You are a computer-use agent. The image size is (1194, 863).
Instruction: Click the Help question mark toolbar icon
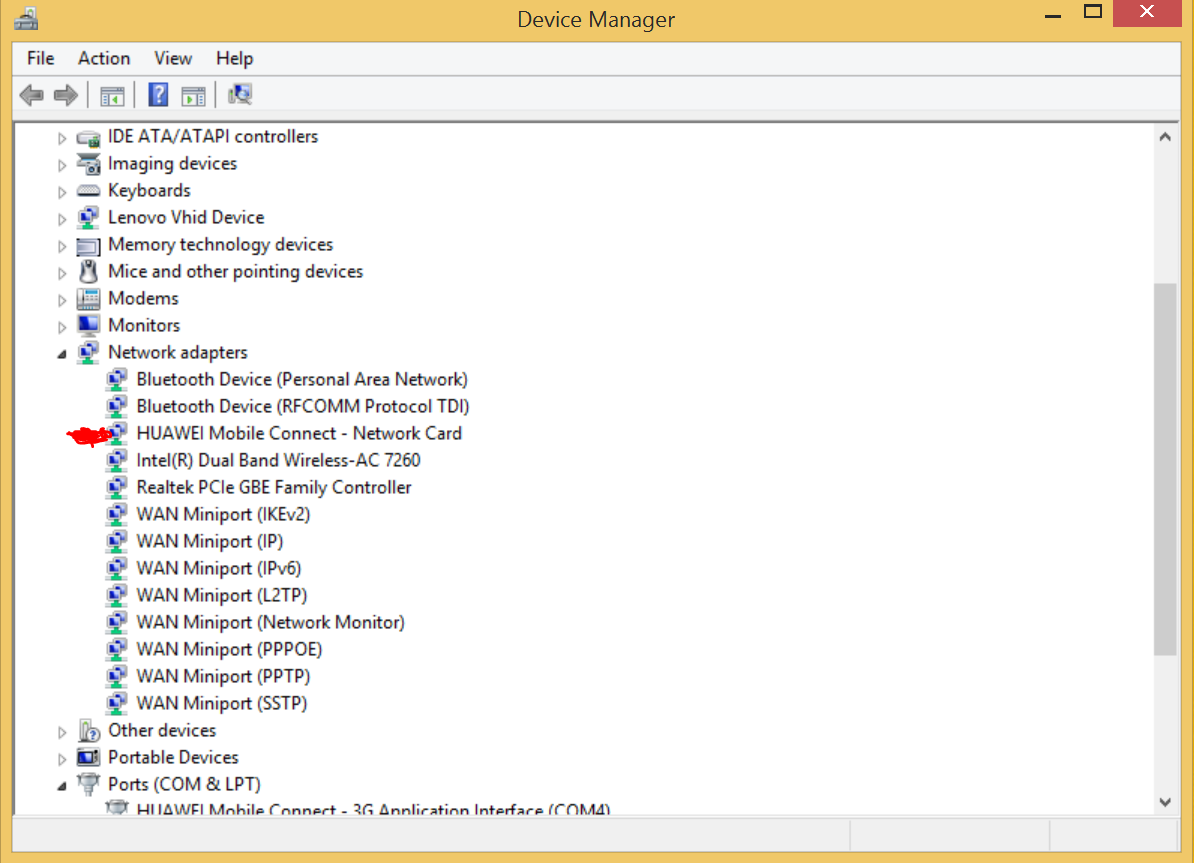158,95
